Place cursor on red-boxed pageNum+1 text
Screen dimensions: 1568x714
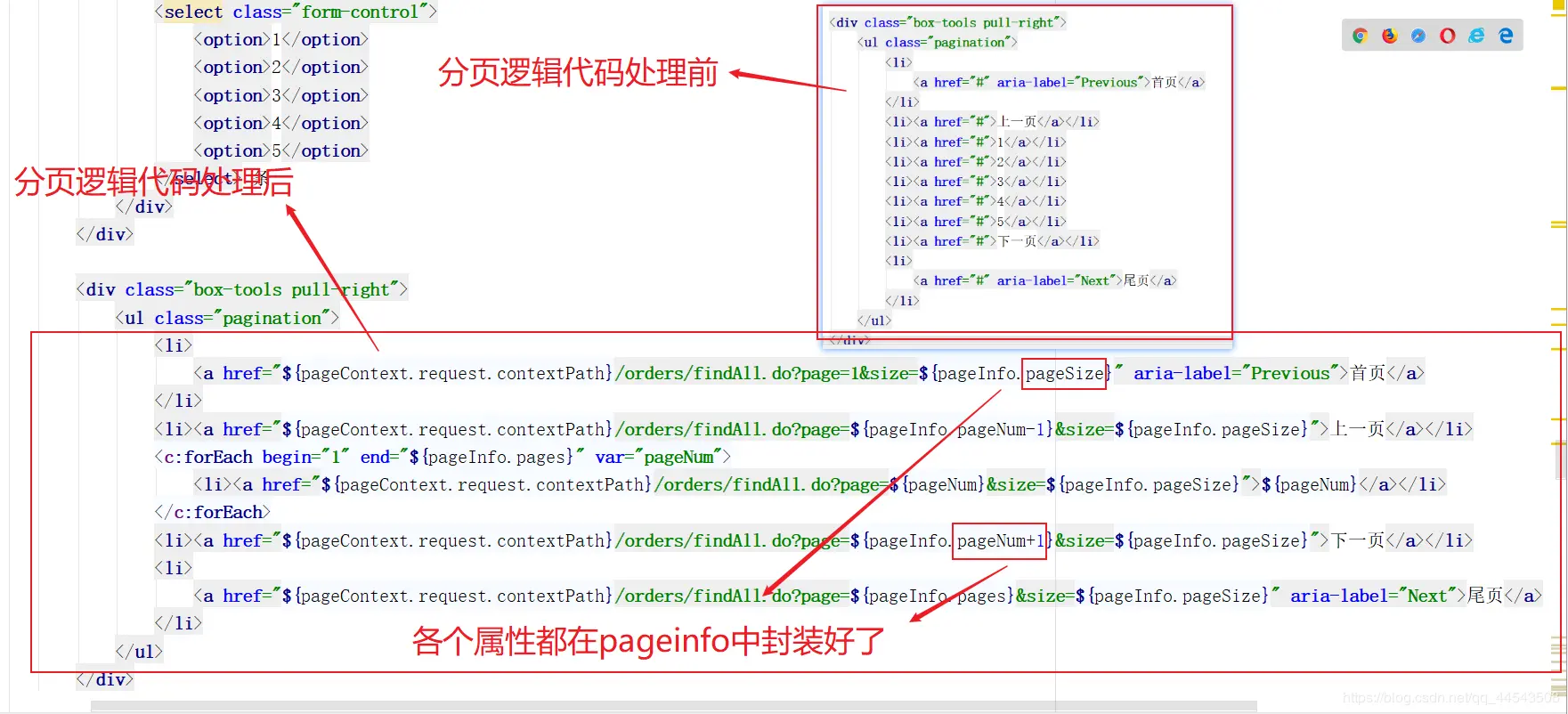pyautogui.click(x=1000, y=540)
